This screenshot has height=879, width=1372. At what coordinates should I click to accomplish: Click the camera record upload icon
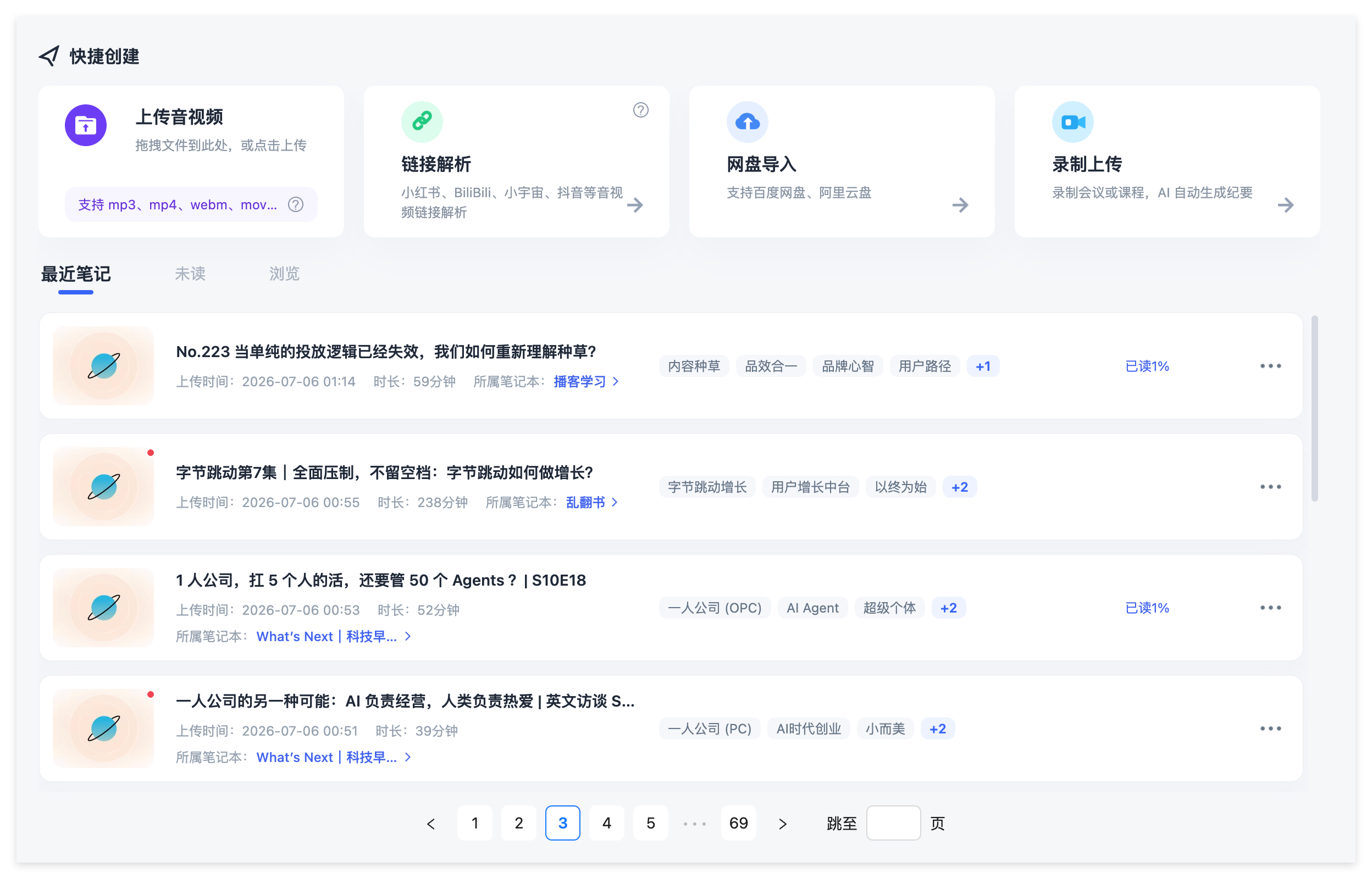(1073, 121)
